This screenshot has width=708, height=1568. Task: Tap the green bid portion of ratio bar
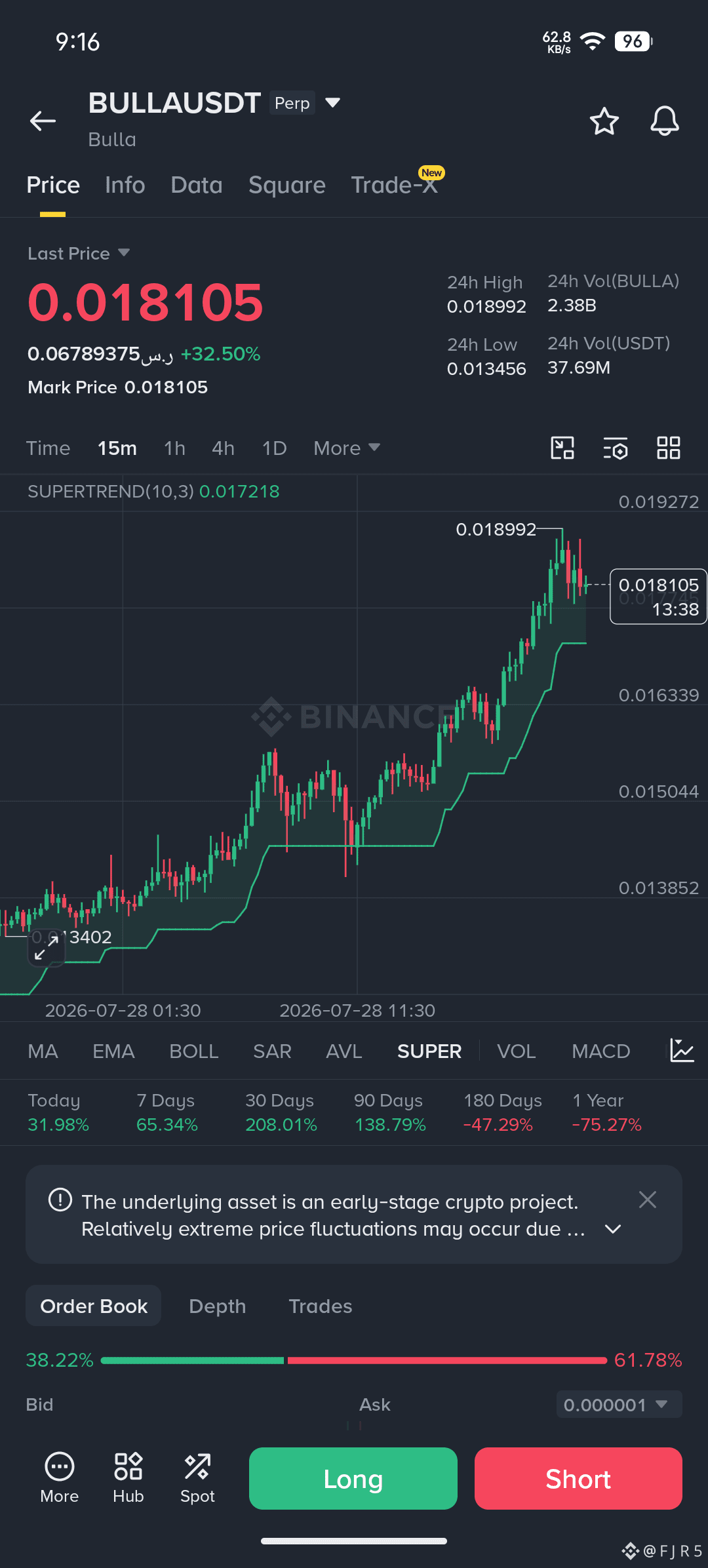193,1360
